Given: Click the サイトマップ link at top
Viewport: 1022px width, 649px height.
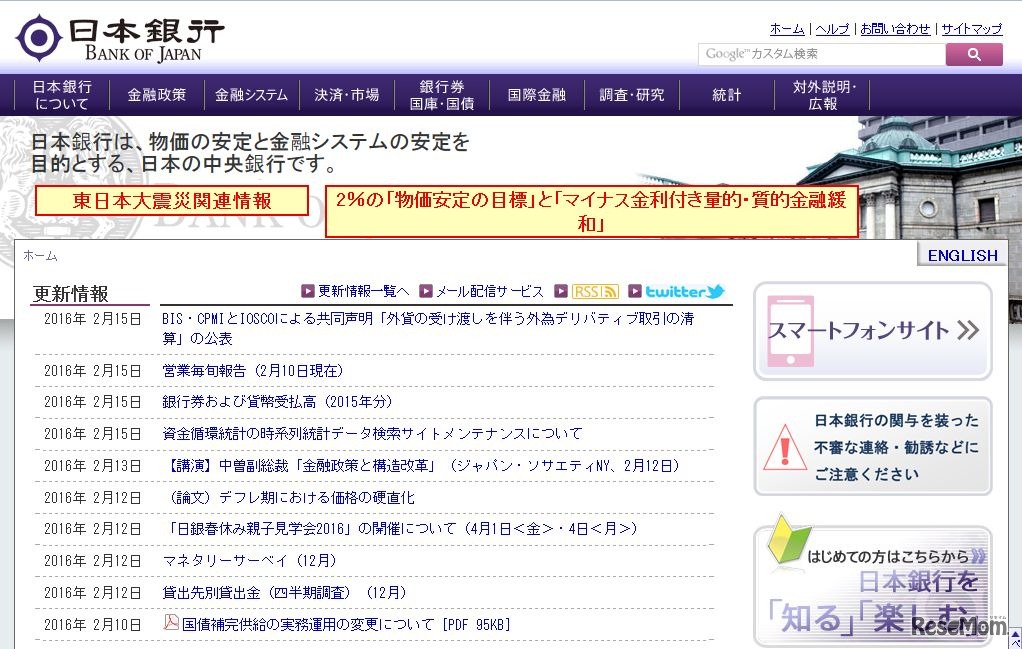Looking at the screenshot, I should tap(971, 29).
